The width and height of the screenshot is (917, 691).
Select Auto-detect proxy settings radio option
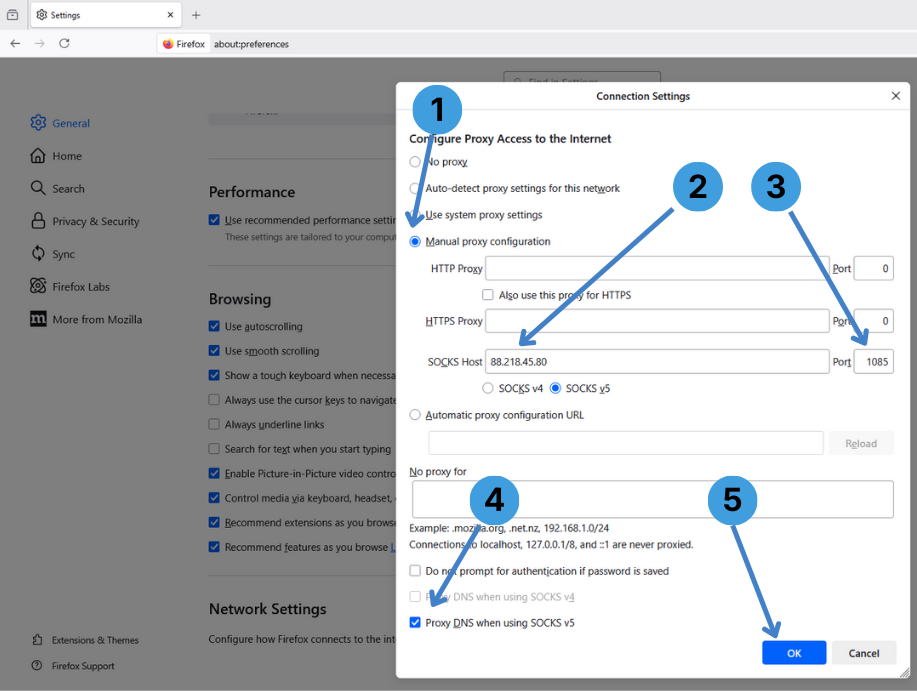pos(415,188)
